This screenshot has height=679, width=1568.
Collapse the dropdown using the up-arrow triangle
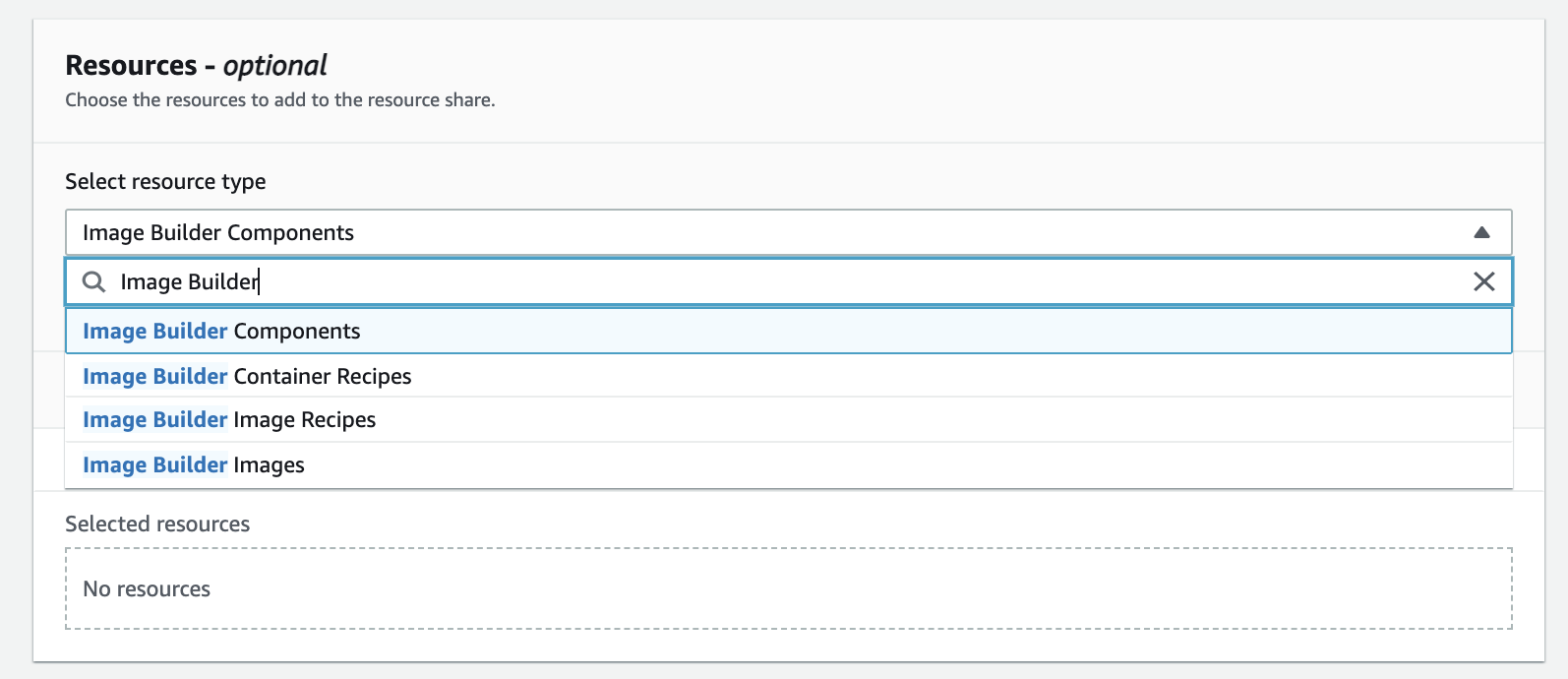point(1481,233)
